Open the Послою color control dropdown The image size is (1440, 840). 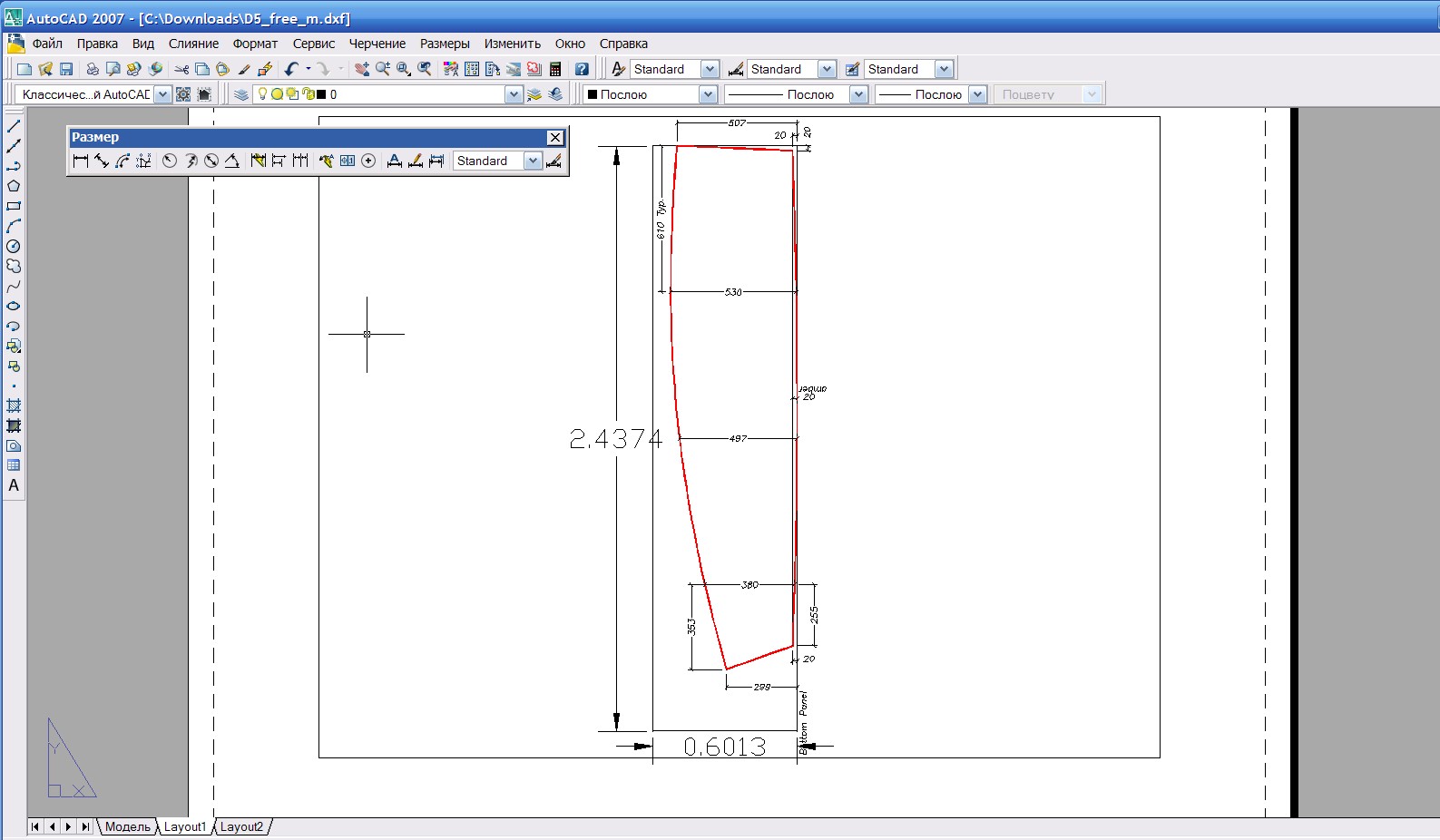[709, 94]
